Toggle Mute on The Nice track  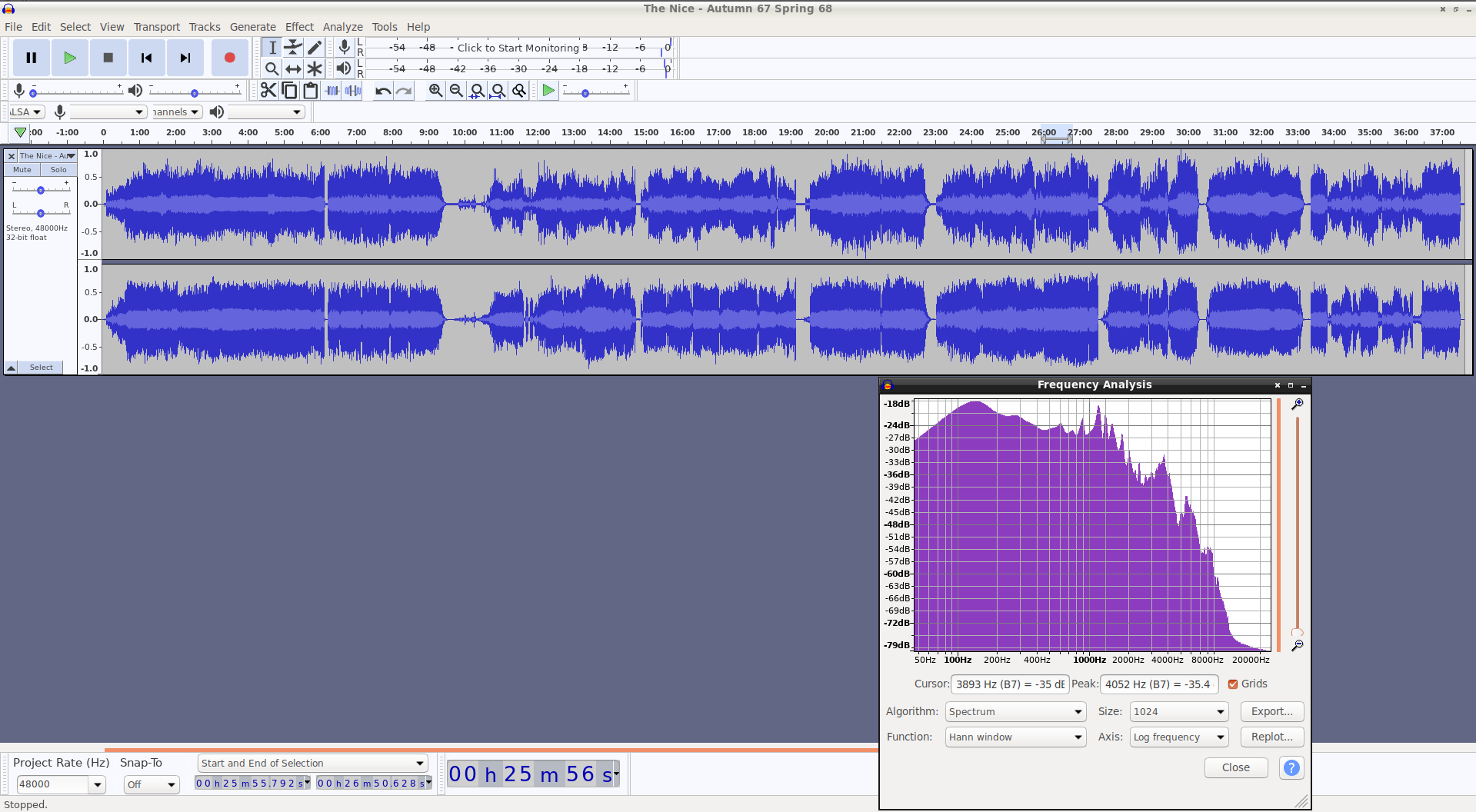coord(22,170)
